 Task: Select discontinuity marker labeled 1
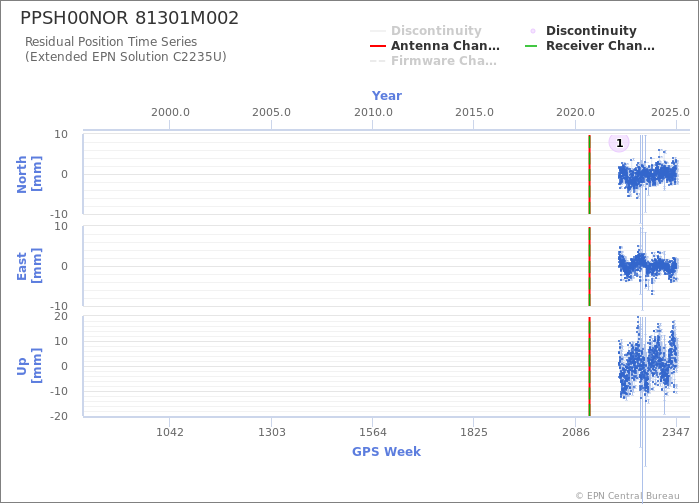[619, 143]
